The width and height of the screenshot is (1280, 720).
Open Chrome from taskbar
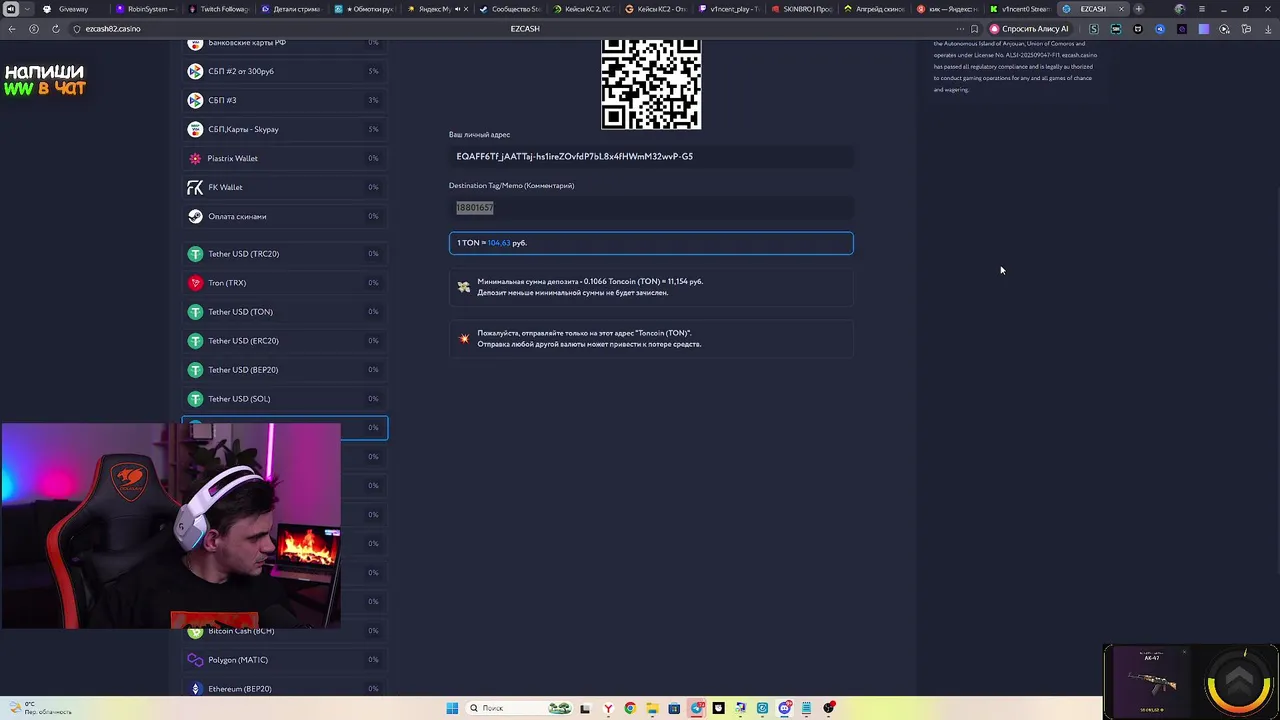coord(630,708)
